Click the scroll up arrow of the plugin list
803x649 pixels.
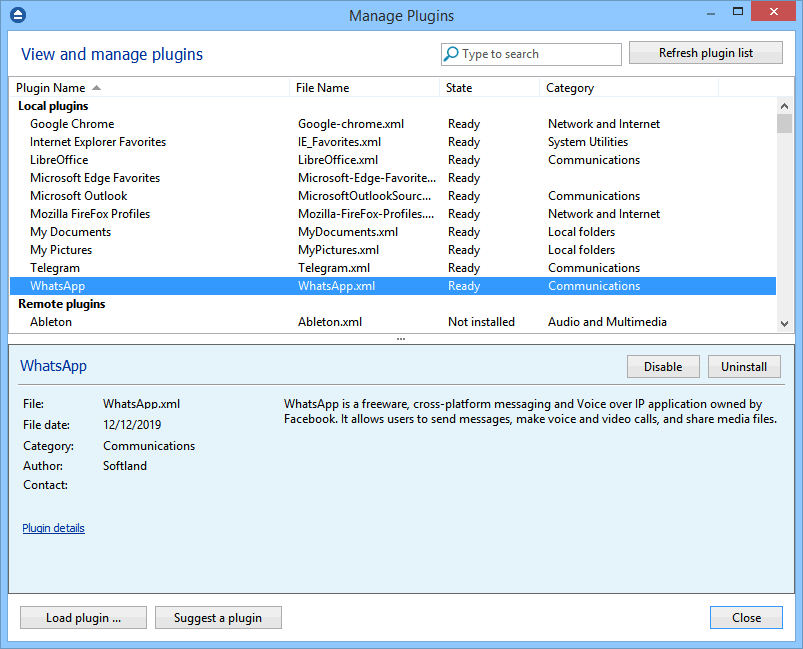[x=784, y=106]
